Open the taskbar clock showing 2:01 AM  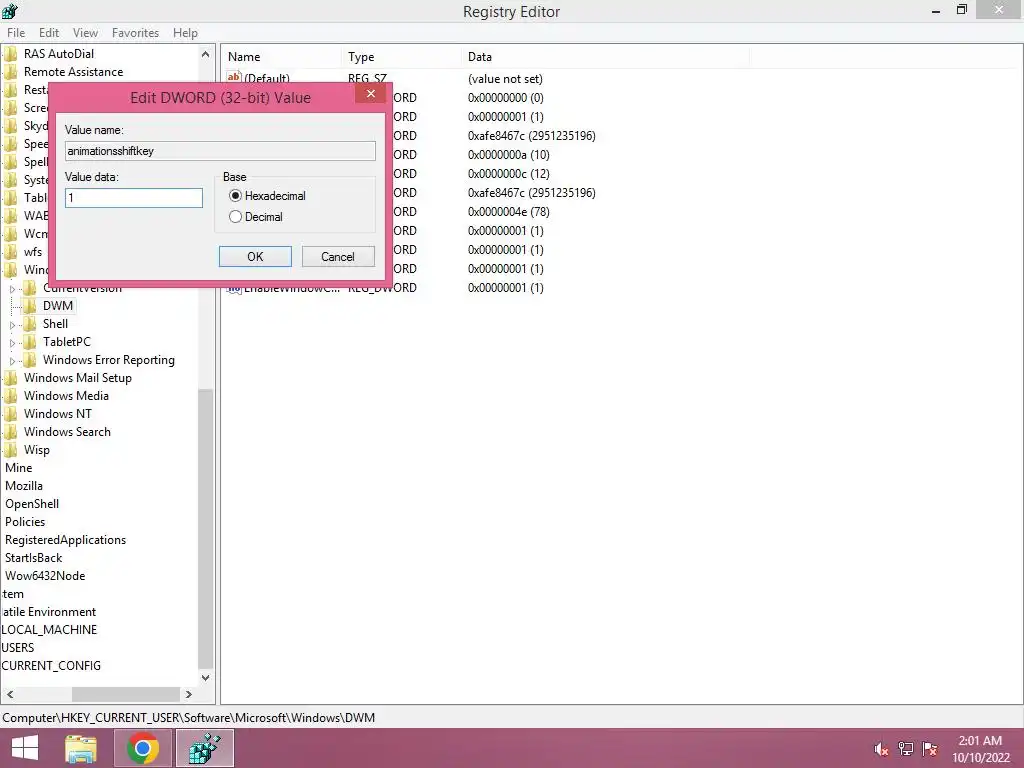[980, 749]
